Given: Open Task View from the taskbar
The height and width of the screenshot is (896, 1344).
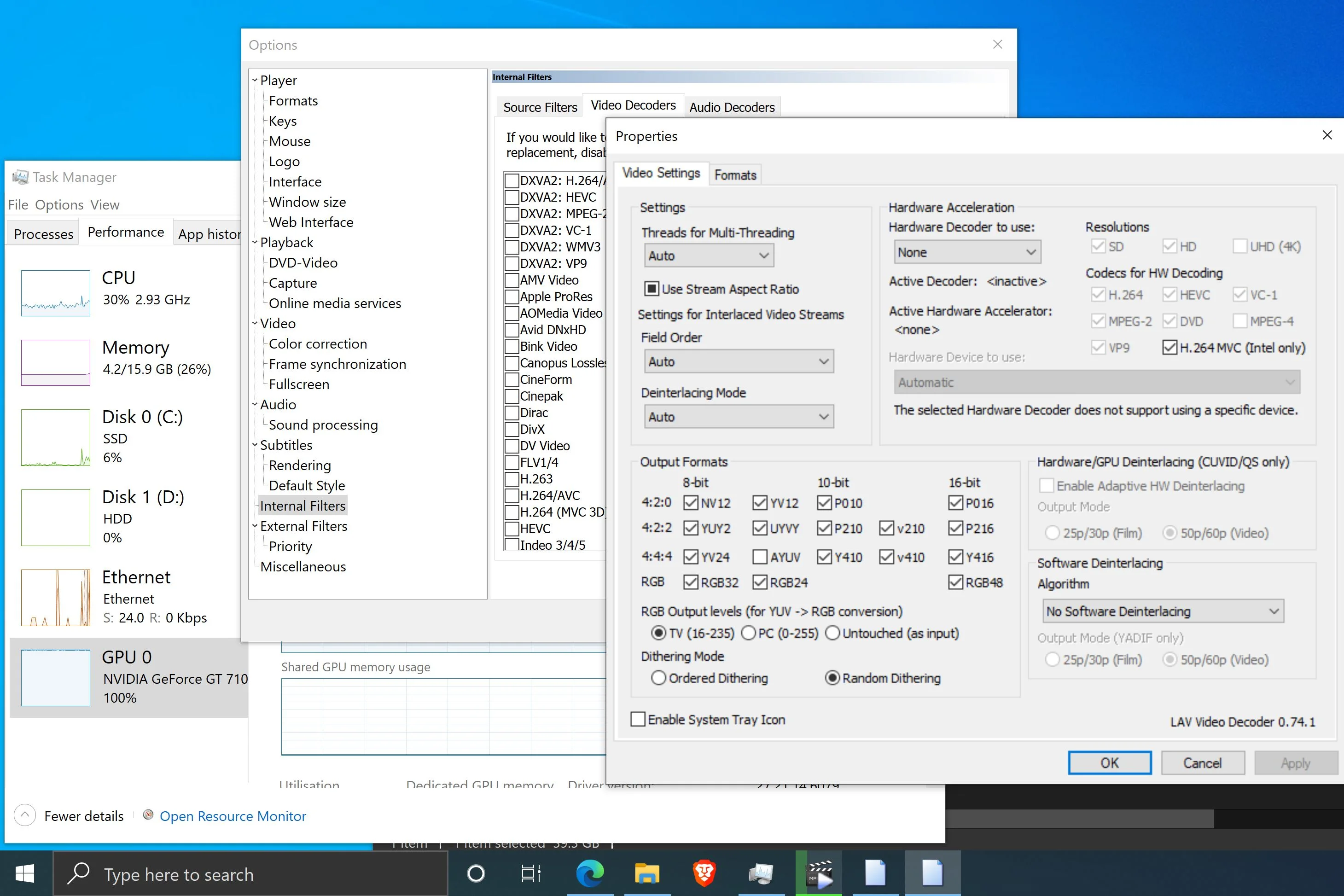Looking at the screenshot, I should pos(531,873).
